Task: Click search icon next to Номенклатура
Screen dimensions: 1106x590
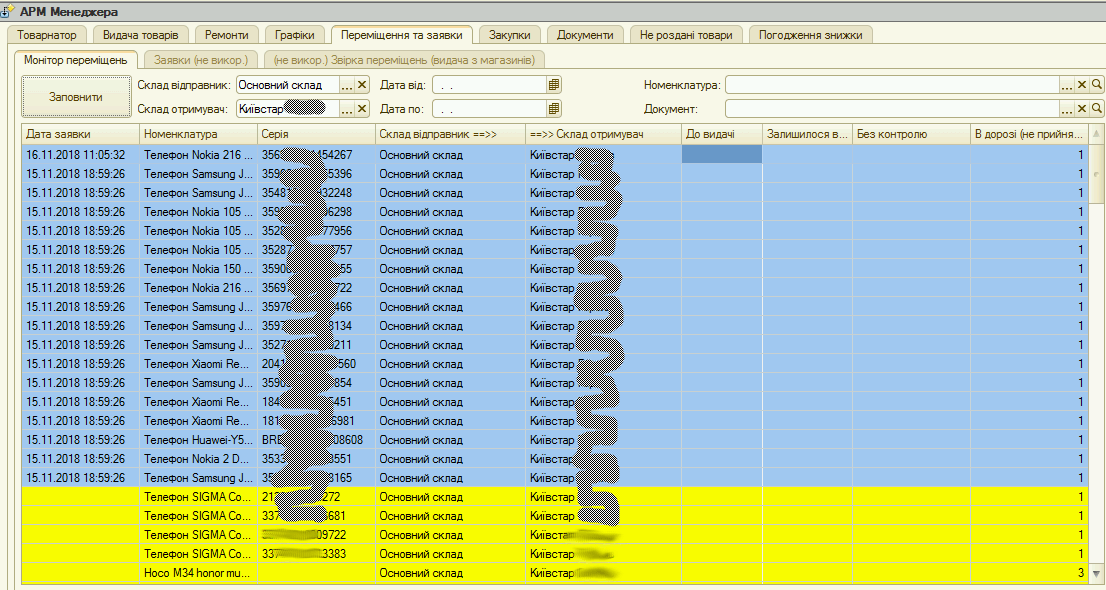Action: (x=1097, y=85)
